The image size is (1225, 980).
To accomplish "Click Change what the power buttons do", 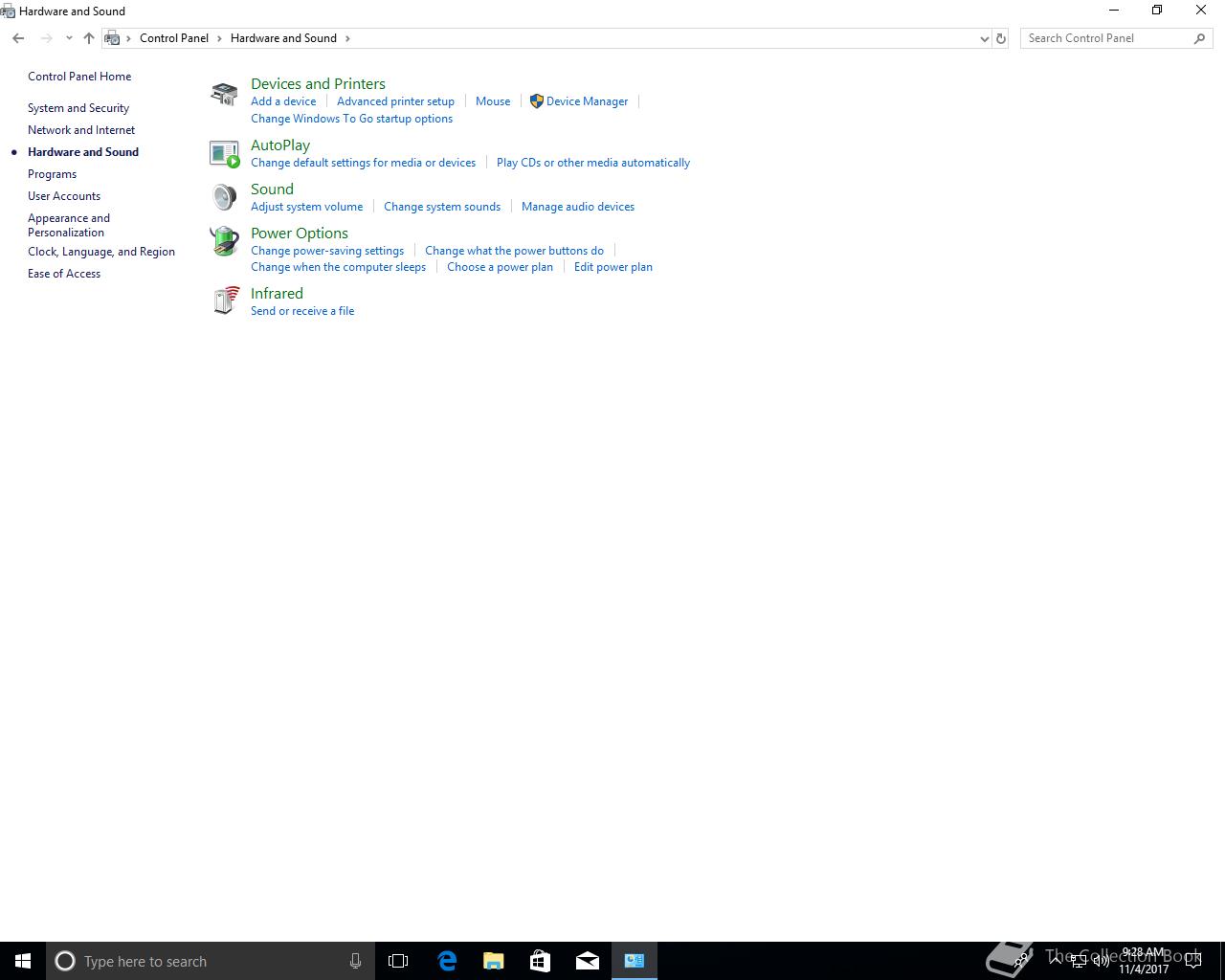I will coord(514,251).
